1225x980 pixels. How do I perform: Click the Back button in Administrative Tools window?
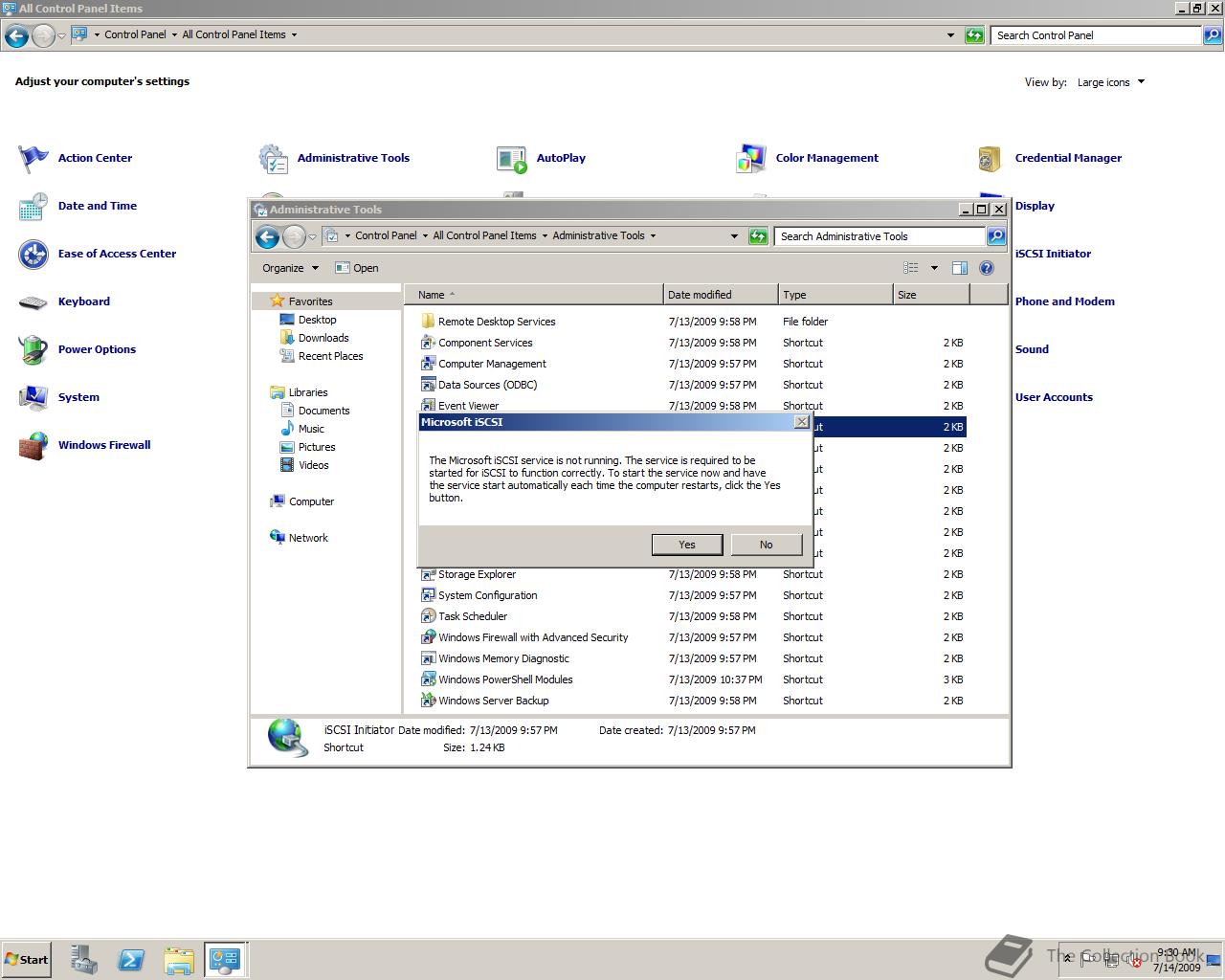click(268, 236)
